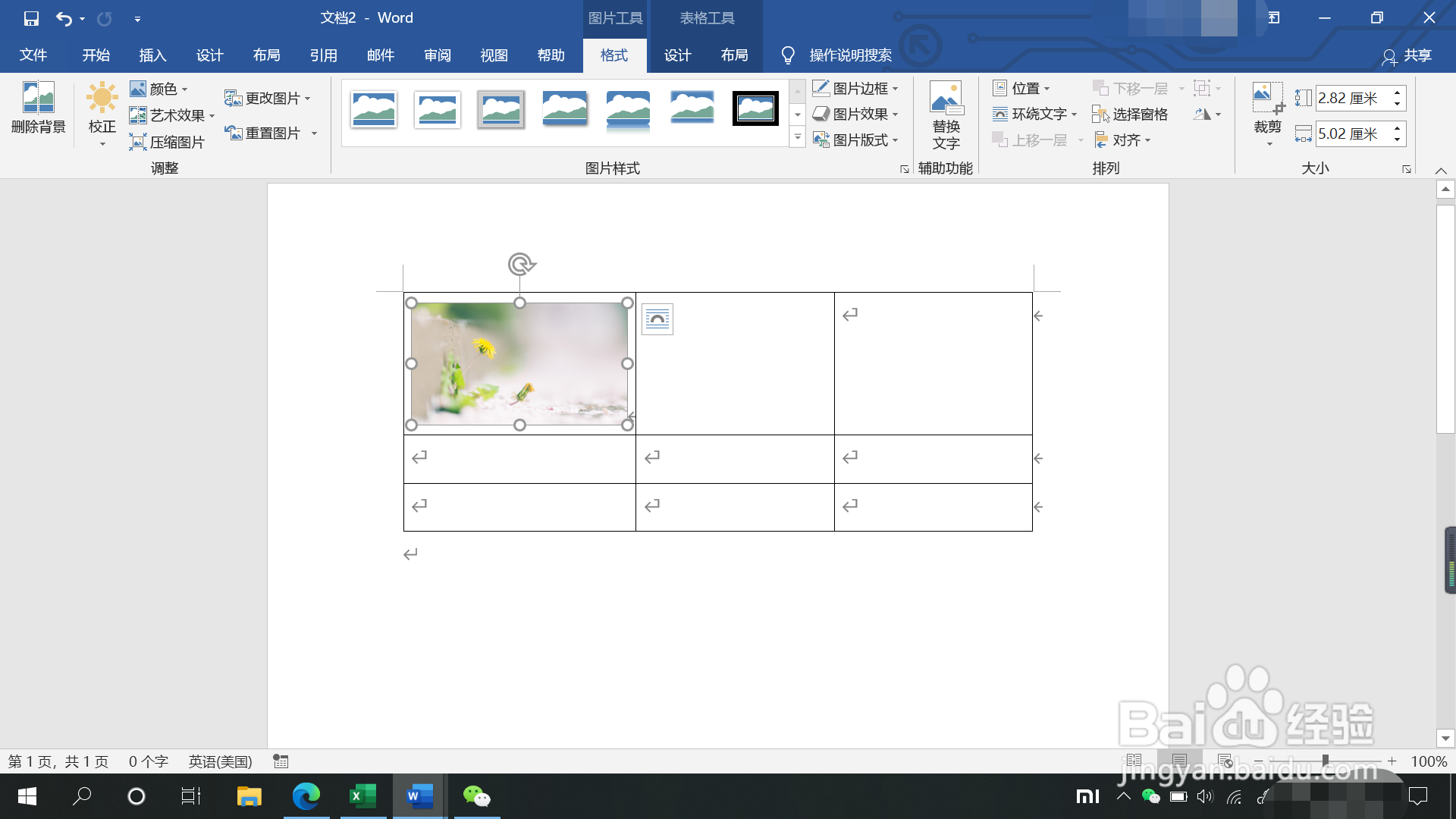The image size is (1456, 819).
Task: Switch to the 插入 (Insert) ribbon tab
Action: tap(152, 55)
